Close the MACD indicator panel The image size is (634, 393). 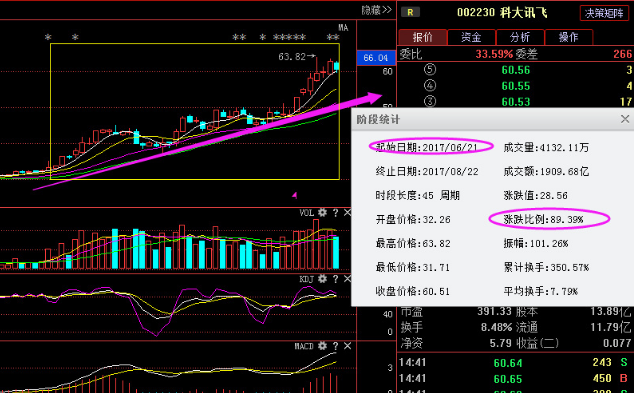(347, 346)
